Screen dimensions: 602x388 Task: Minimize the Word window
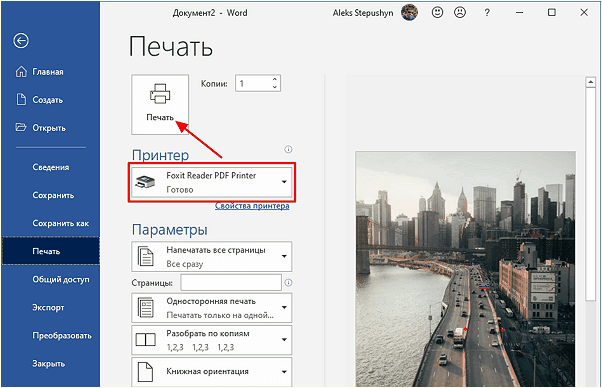pyautogui.click(x=519, y=13)
